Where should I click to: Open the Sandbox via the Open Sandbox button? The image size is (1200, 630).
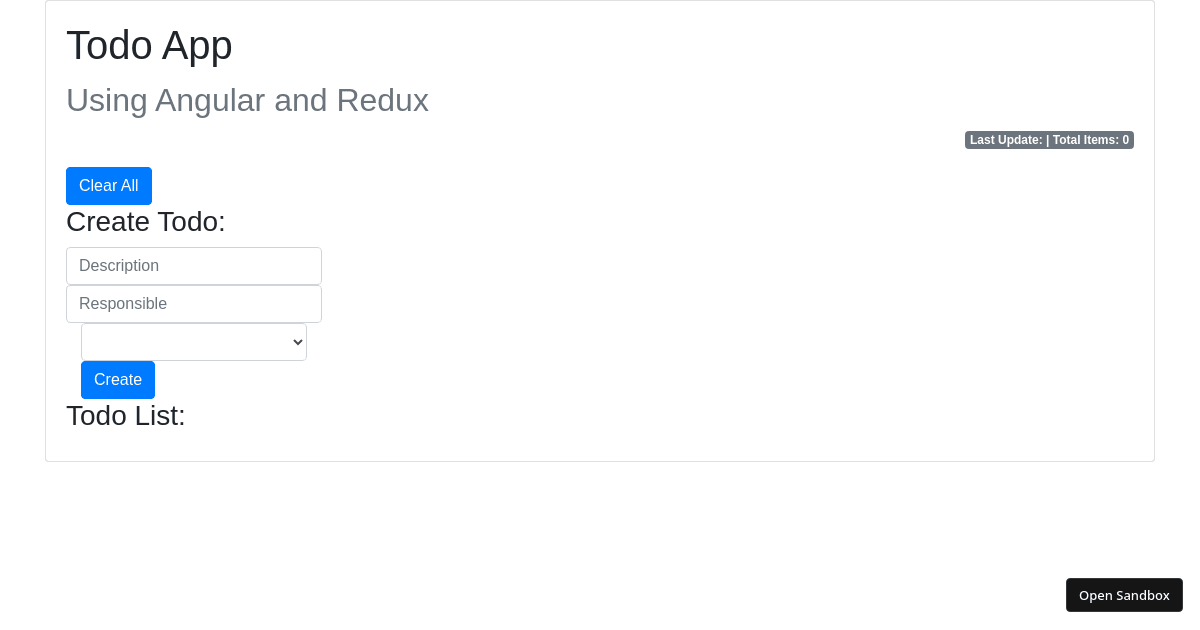[1124, 594]
